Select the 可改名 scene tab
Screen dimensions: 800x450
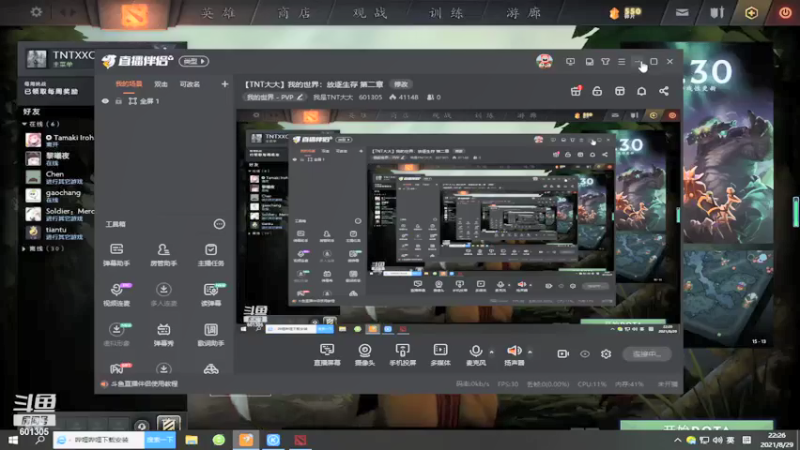tap(190, 84)
